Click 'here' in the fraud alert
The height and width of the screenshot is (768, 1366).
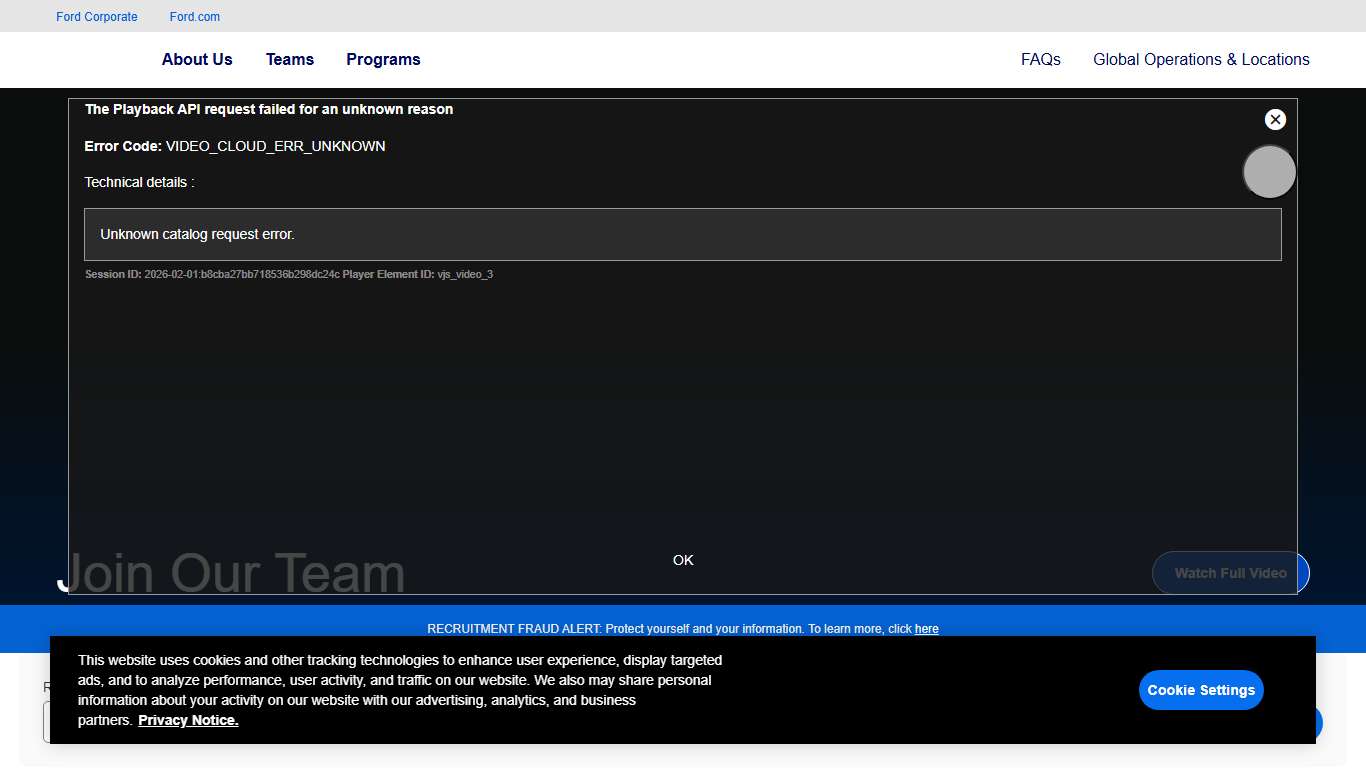926,629
